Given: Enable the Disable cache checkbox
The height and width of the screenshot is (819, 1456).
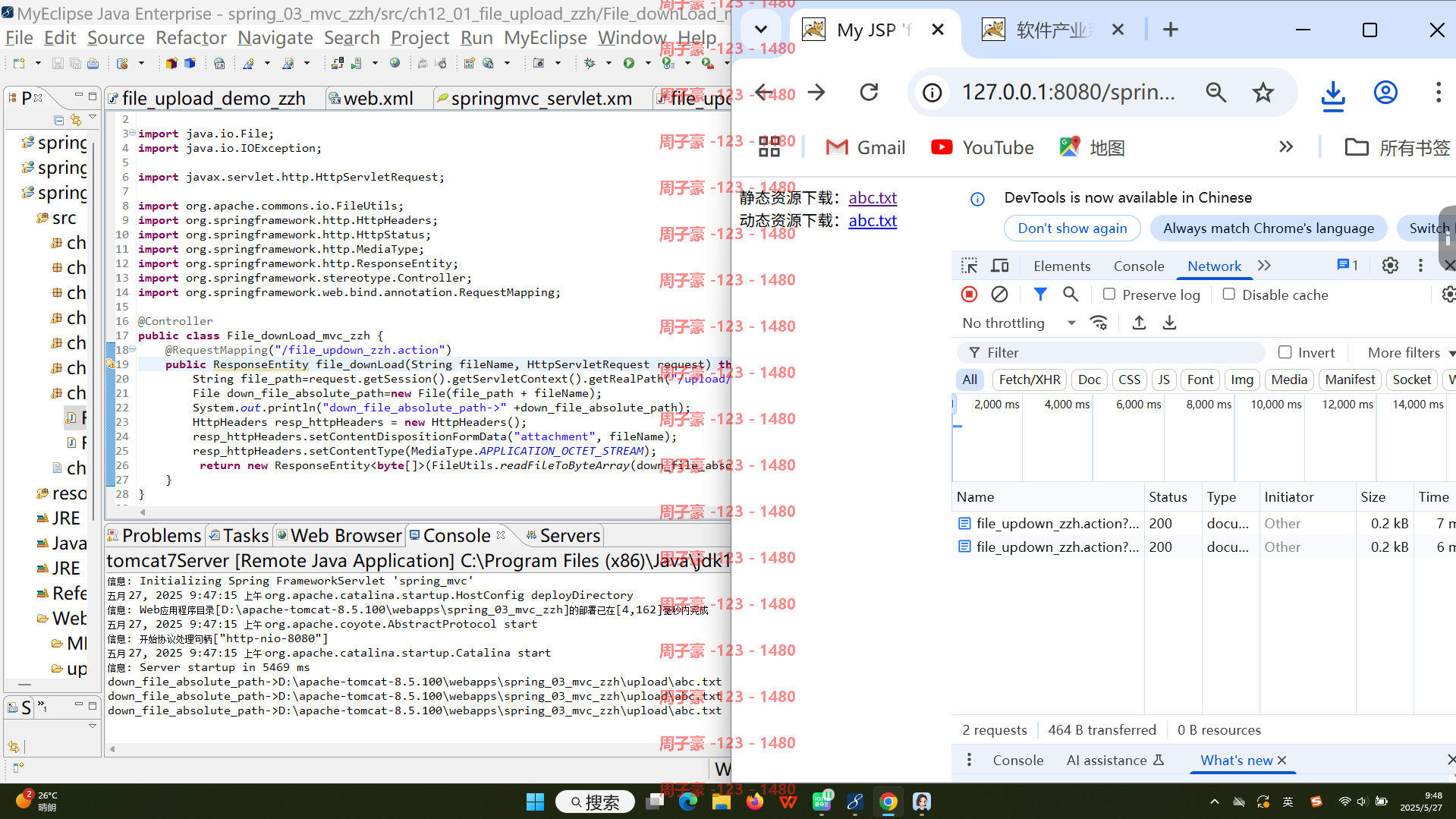Looking at the screenshot, I should (x=1229, y=295).
